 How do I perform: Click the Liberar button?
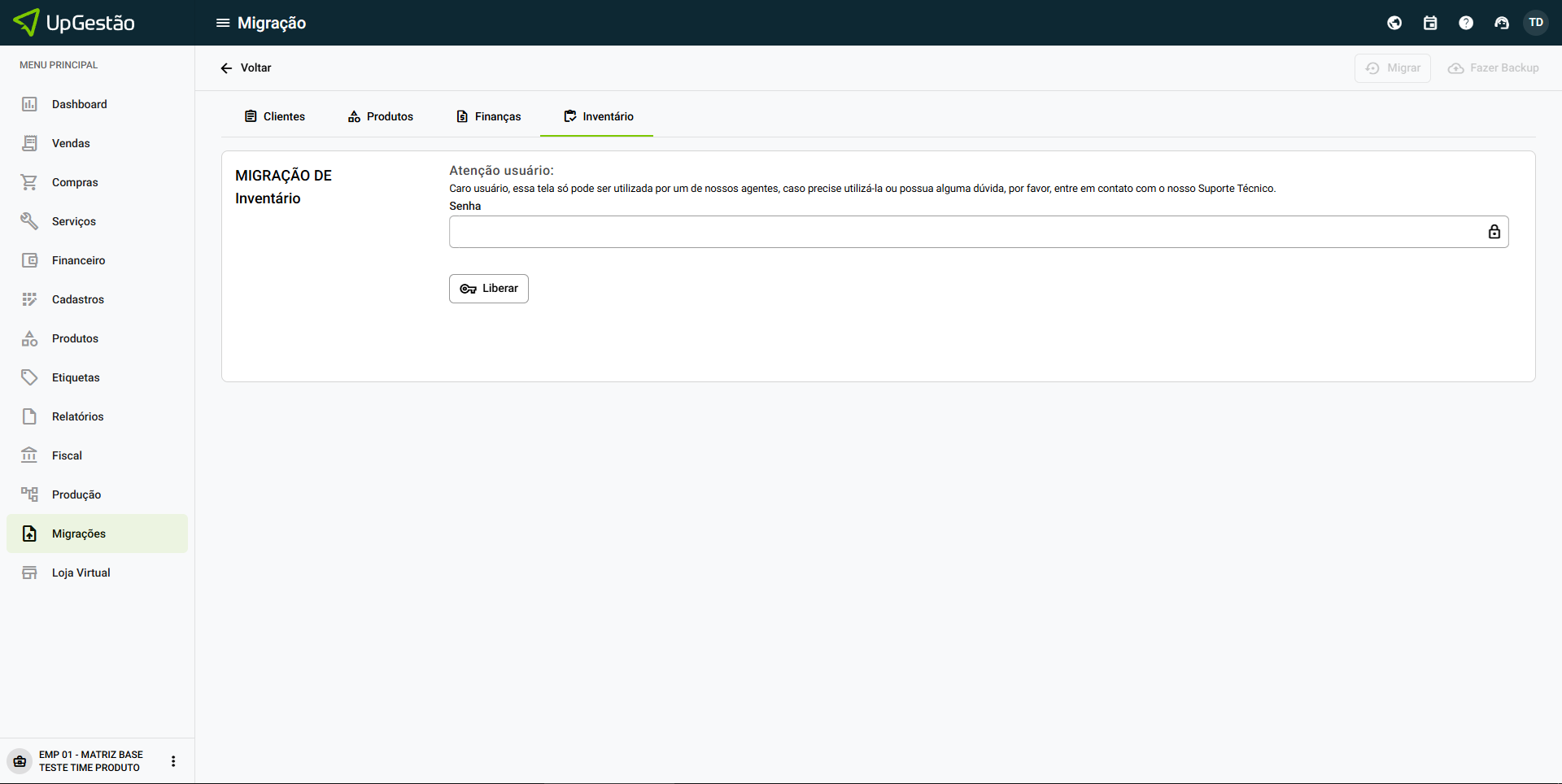489,289
